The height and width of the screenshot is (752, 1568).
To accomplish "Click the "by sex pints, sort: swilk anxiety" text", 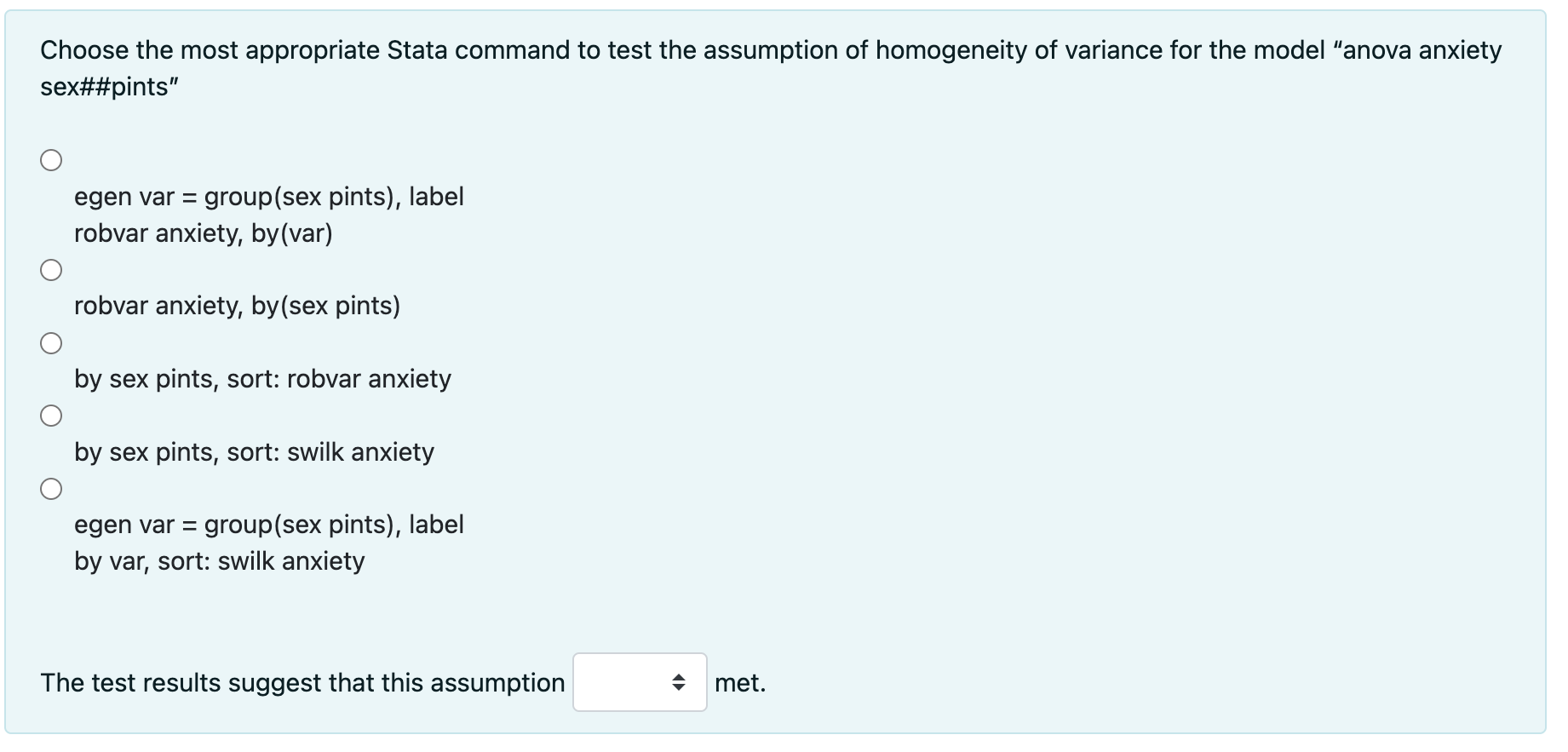I will (254, 452).
